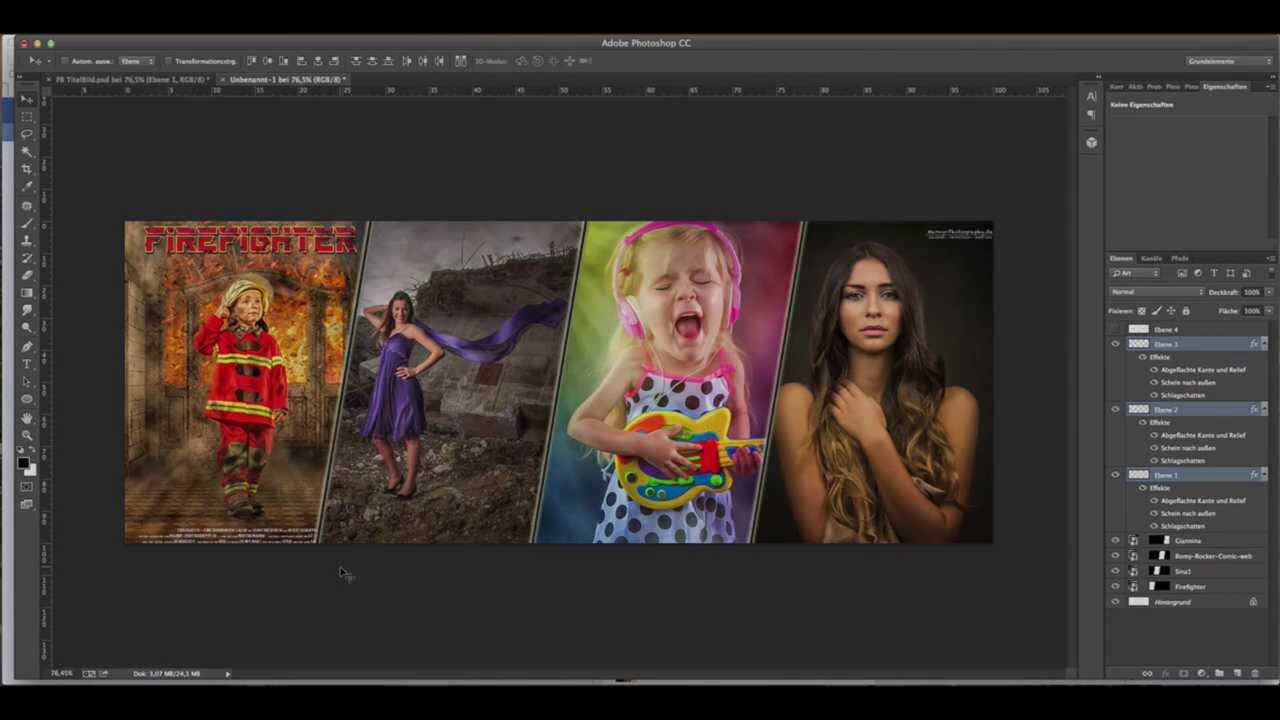Select the Brush tool
This screenshot has width=1280, height=720.
point(27,222)
